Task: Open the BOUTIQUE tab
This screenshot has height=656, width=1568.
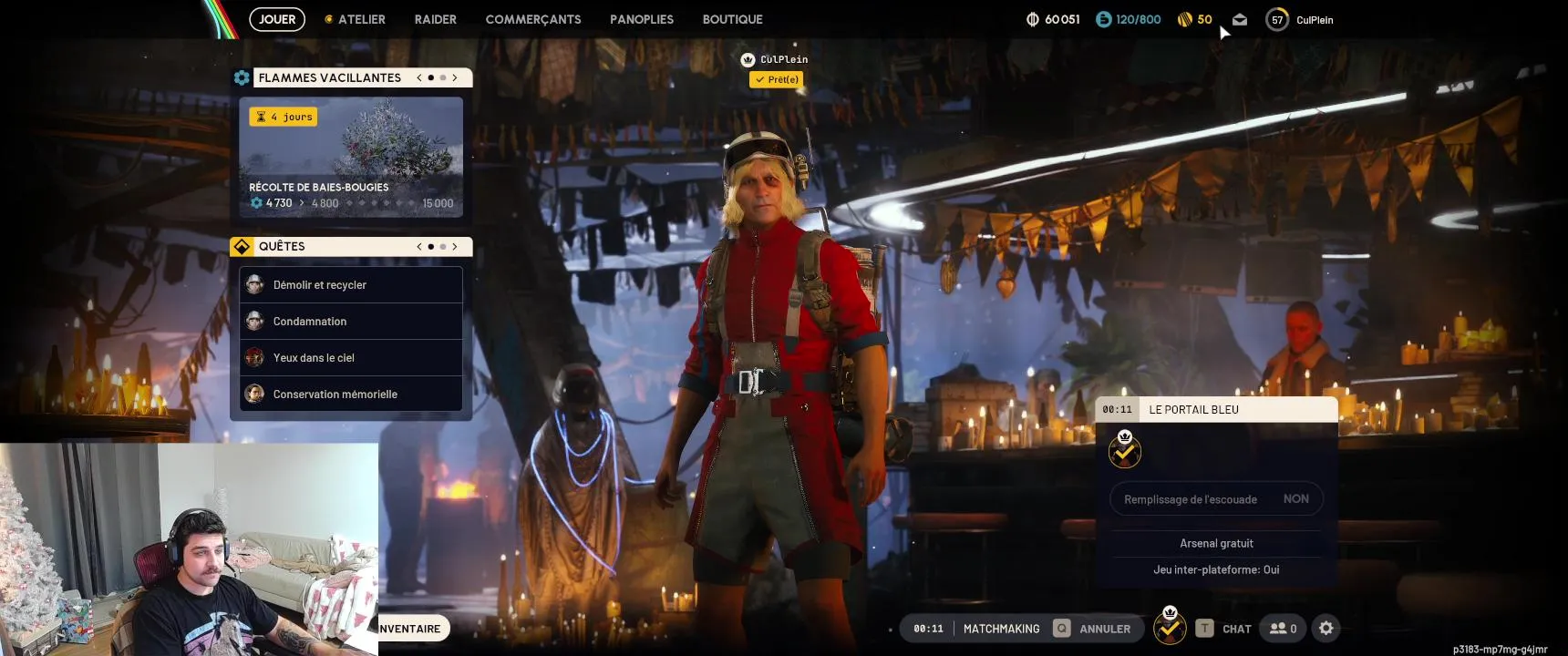Action: [733, 19]
